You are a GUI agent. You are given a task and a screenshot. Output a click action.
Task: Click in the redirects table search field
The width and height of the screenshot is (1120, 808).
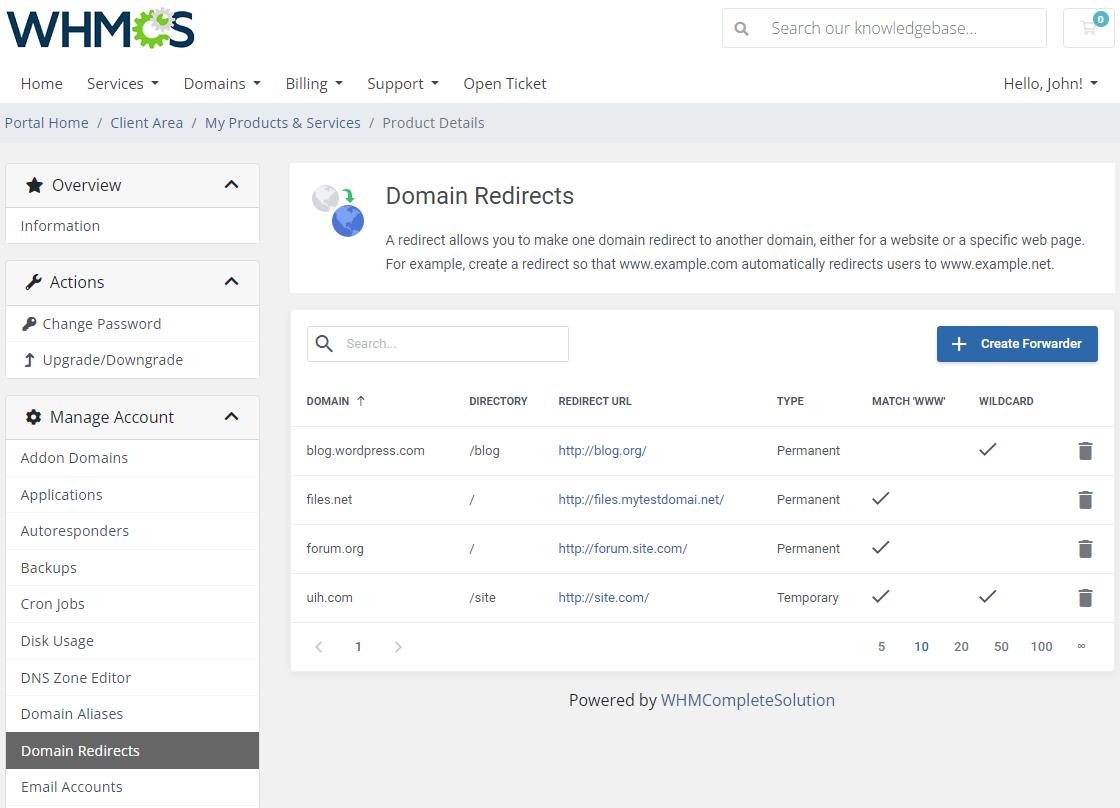[438, 344]
